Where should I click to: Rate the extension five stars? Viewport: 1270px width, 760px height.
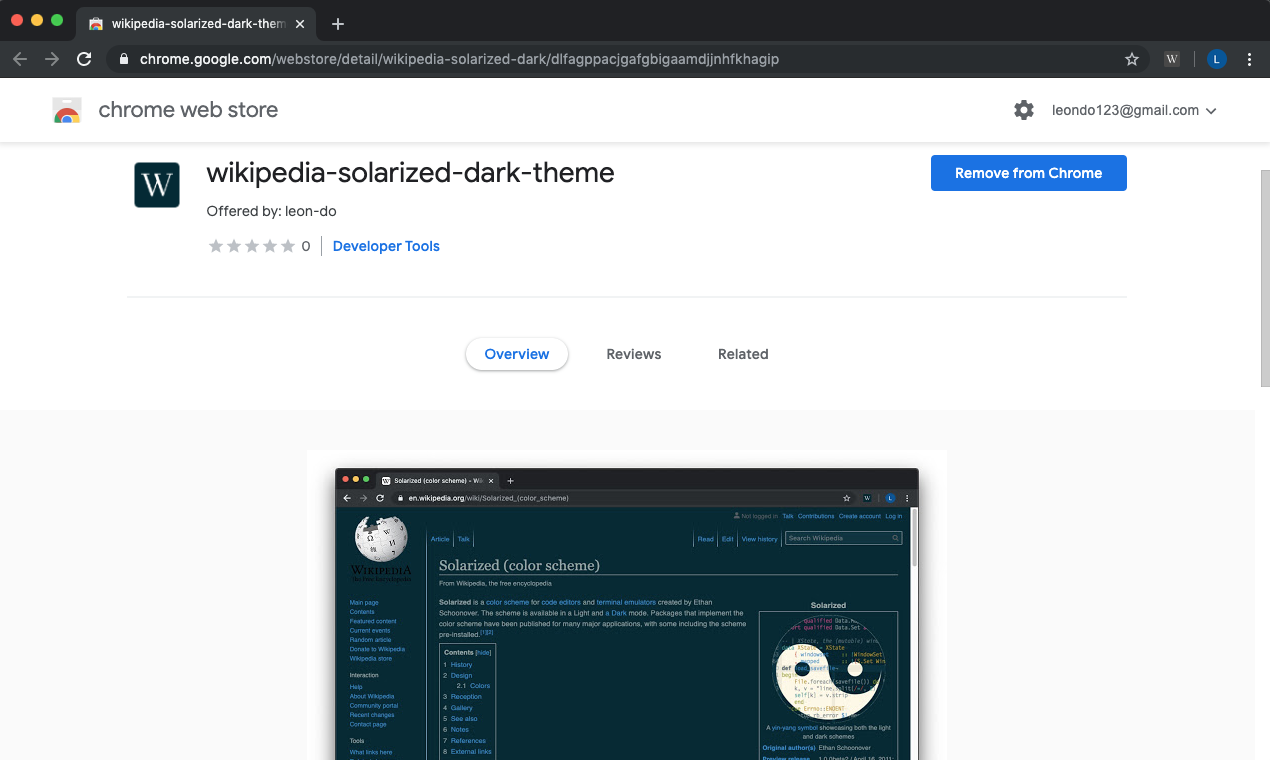288,245
